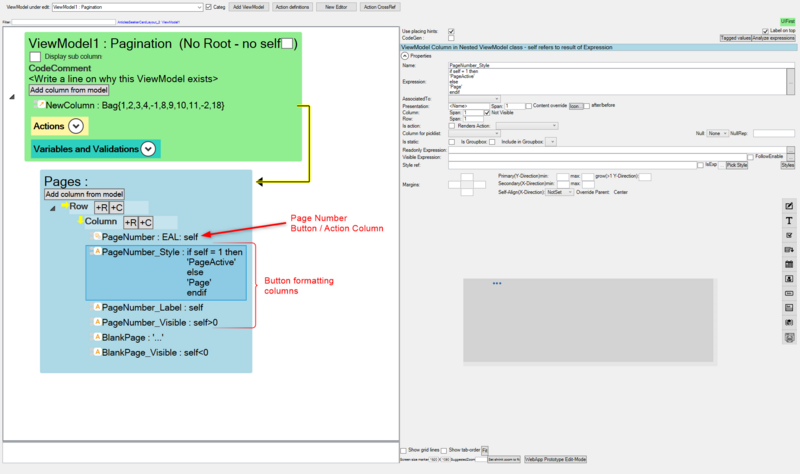The height and width of the screenshot is (474, 800).
Task: Open the Self-Align NotSet dropdown
Action: 559,192
